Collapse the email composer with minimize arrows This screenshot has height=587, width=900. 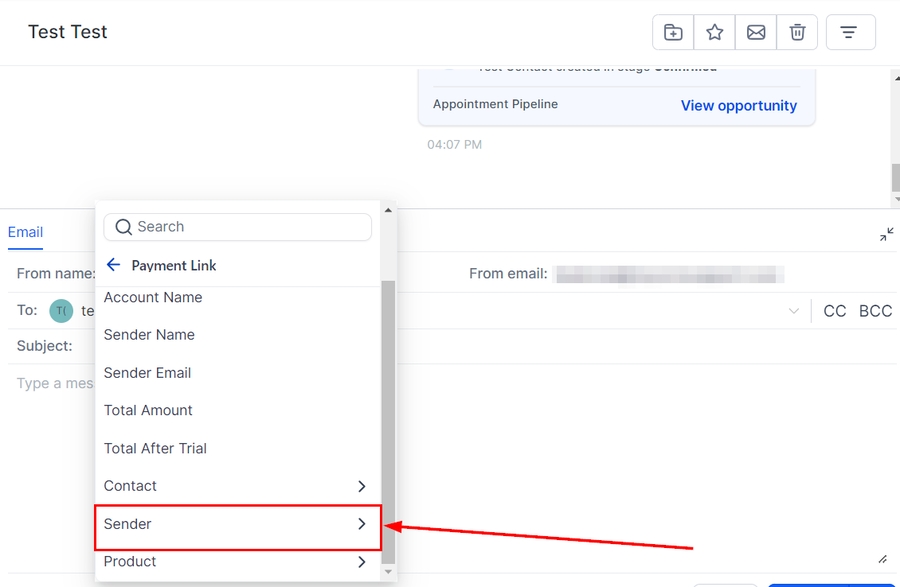(x=887, y=234)
